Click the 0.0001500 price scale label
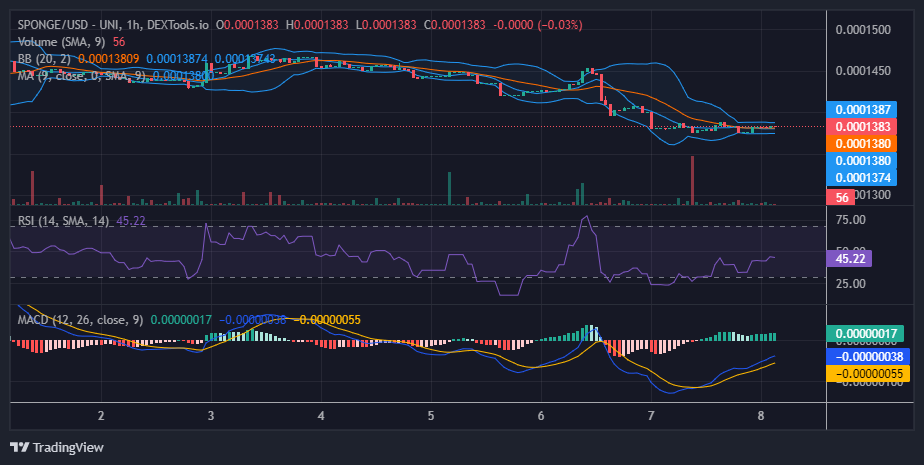This screenshot has width=924, height=465. (863, 29)
